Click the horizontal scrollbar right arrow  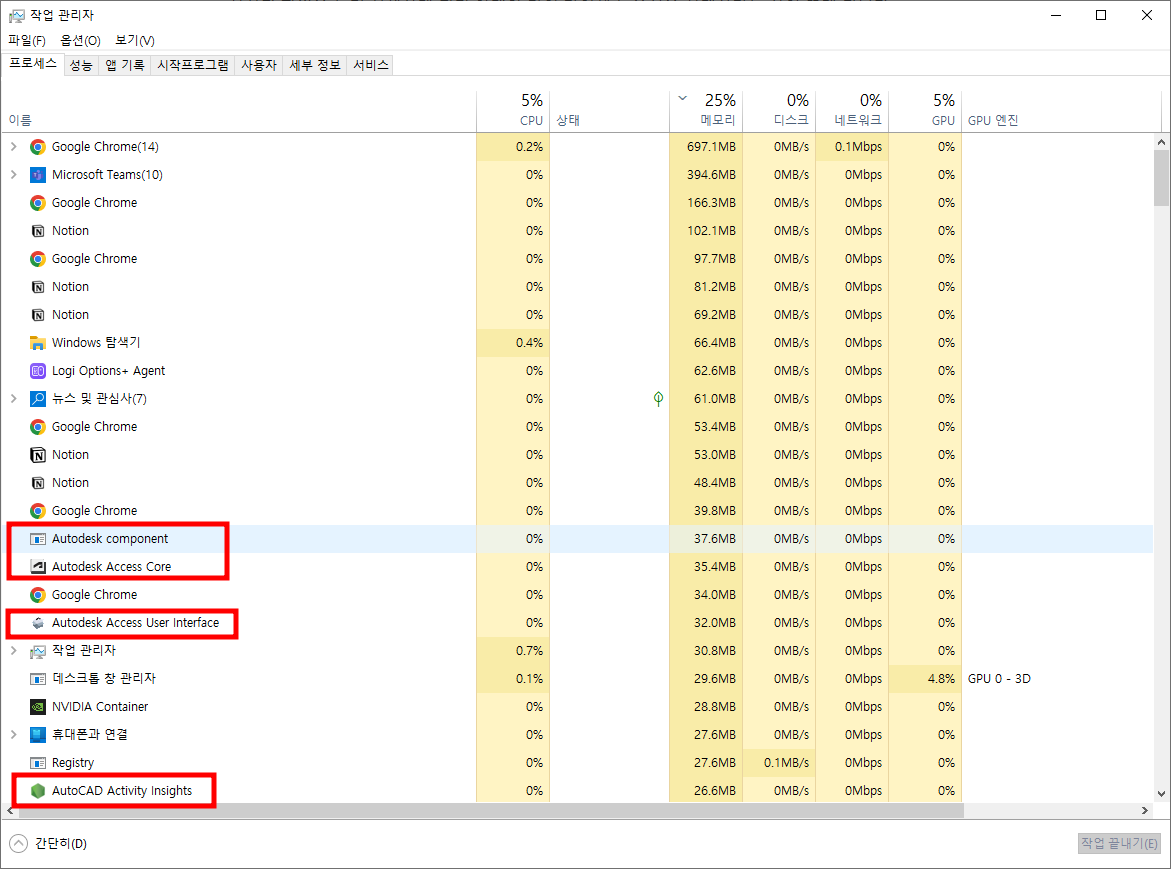[1145, 811]
